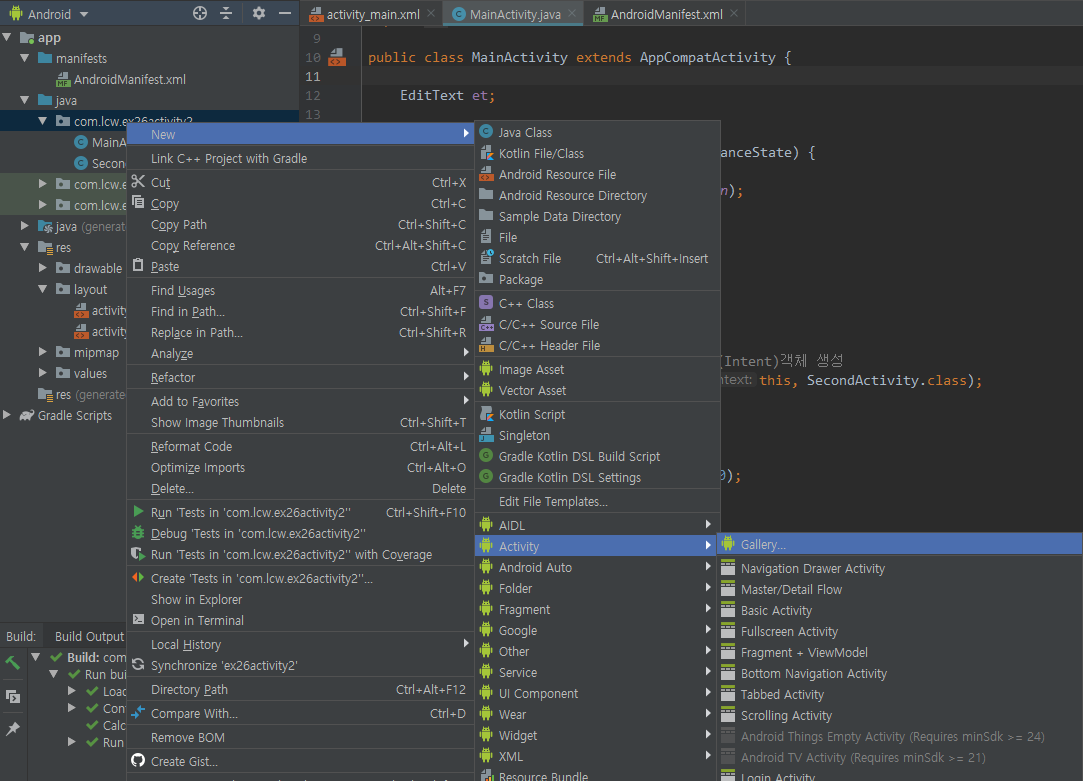Open the Fragment submenu
This screenshot has height=781, width=1083.
click(597, 609)
